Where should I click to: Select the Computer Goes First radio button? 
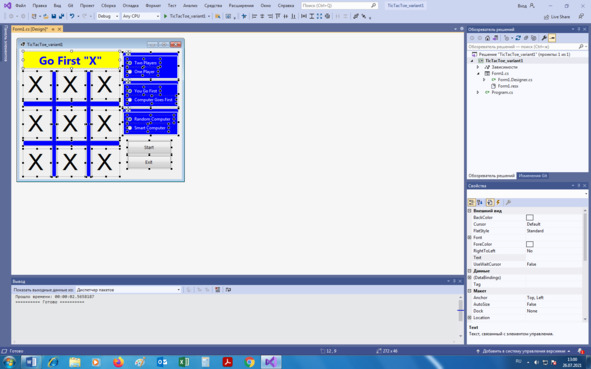click(x=150, y=100)
